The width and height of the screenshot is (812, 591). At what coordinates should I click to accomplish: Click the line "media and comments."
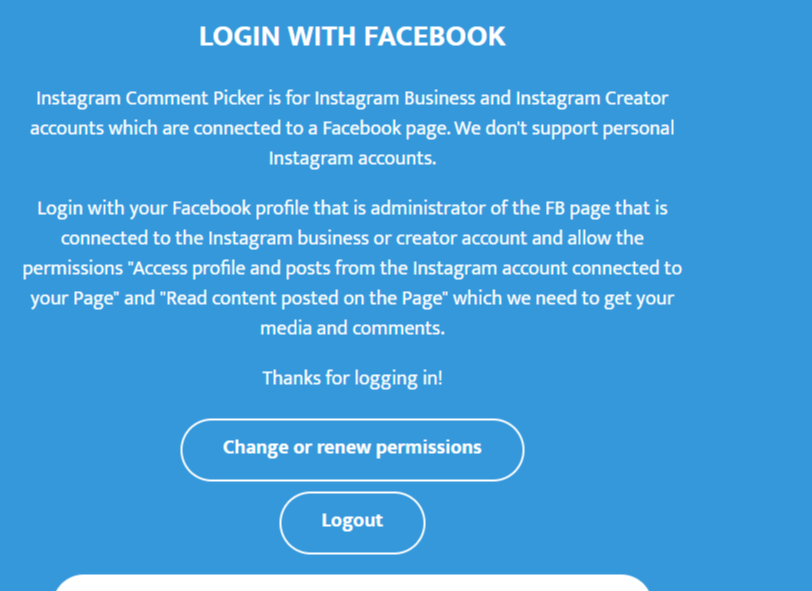point(352,328)
